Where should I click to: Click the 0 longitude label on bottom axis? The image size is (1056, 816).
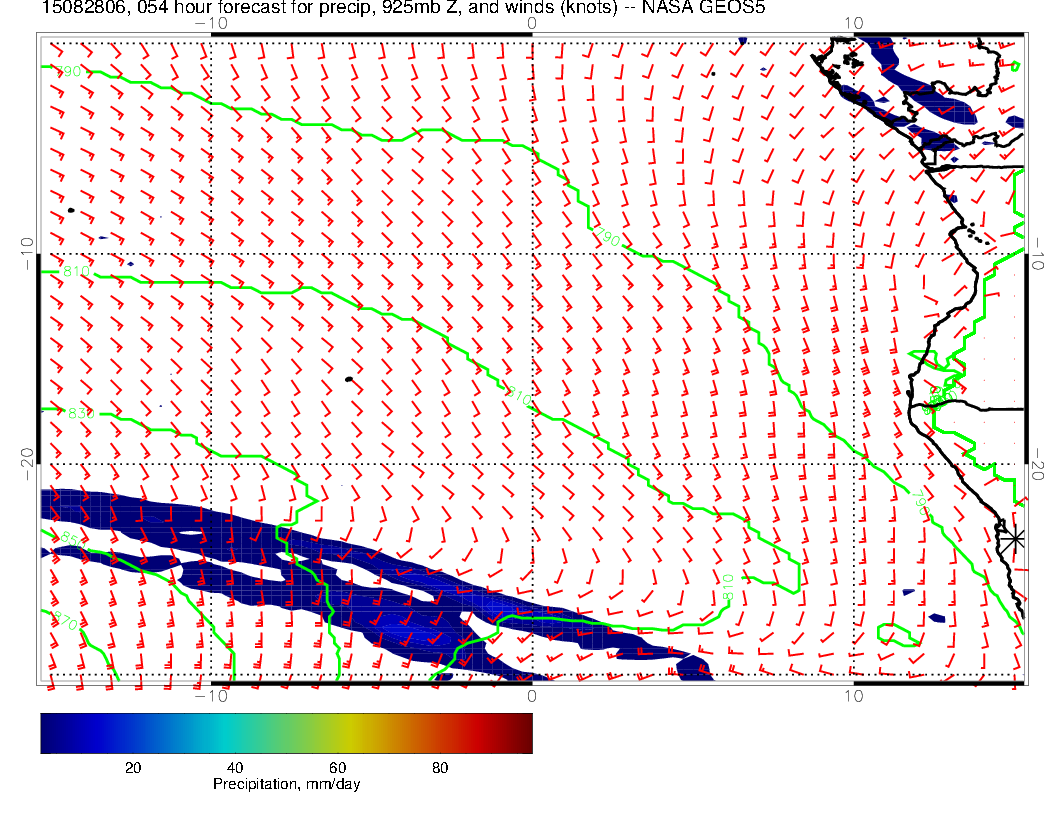pos(531,695)
